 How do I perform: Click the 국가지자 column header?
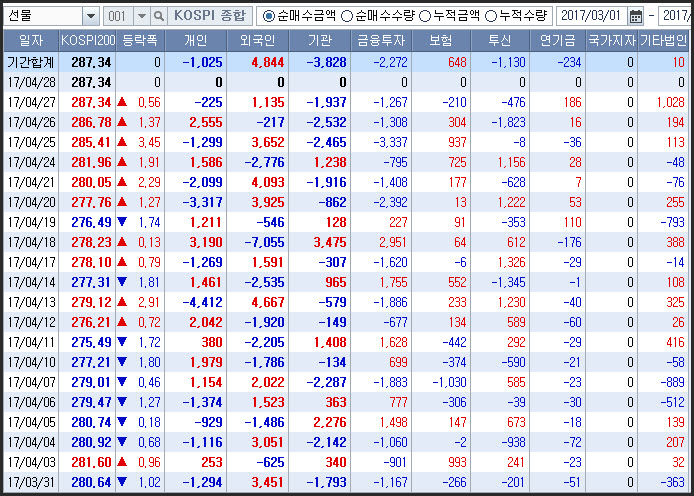[x=612, y=41]
